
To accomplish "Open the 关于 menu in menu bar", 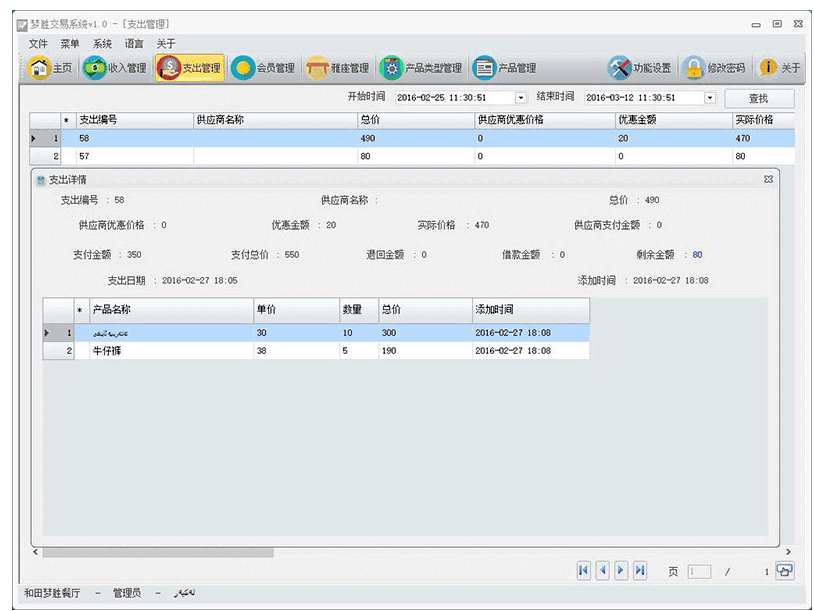I will (166, 44).
